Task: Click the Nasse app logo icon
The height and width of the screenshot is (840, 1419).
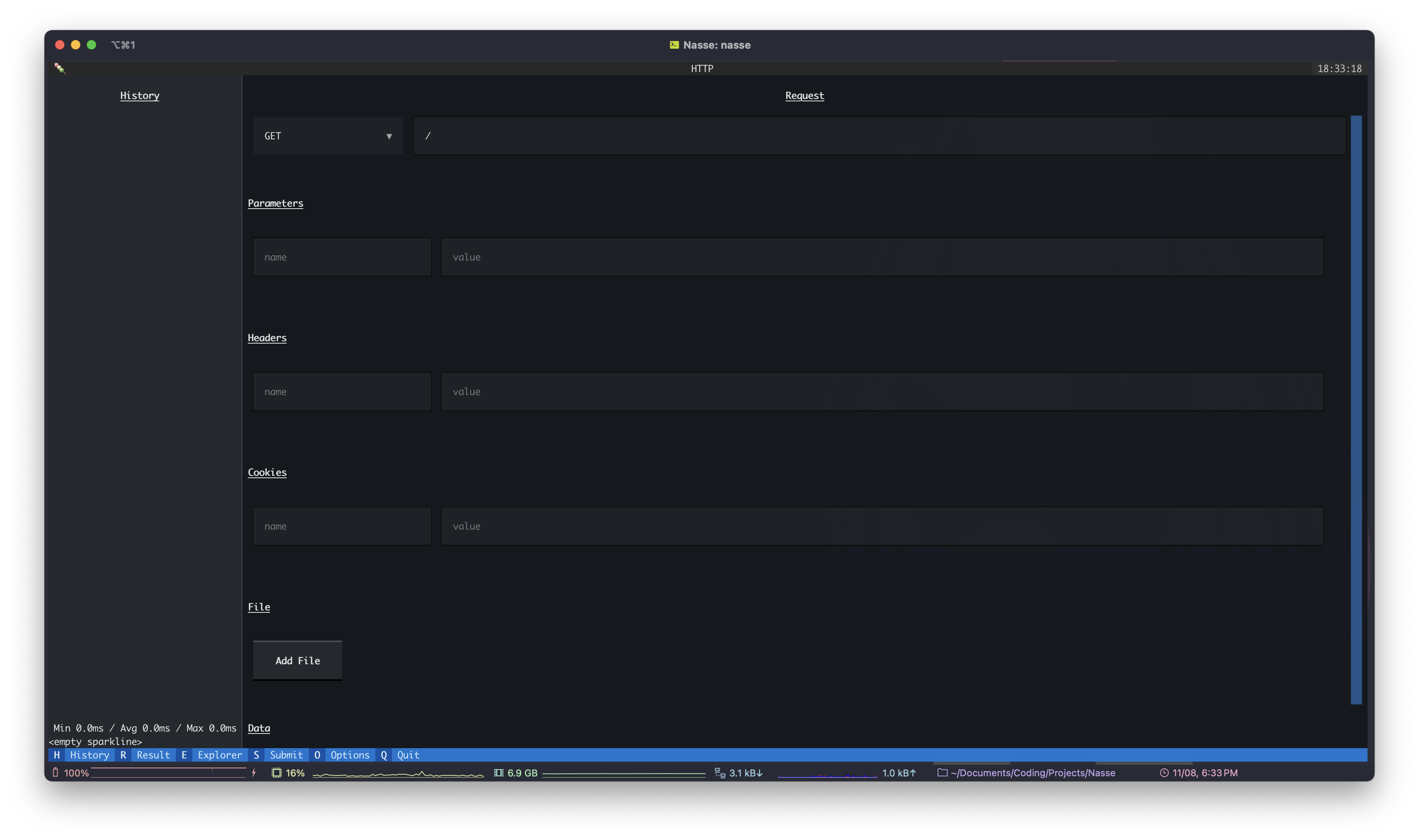Action: (59, 68)
